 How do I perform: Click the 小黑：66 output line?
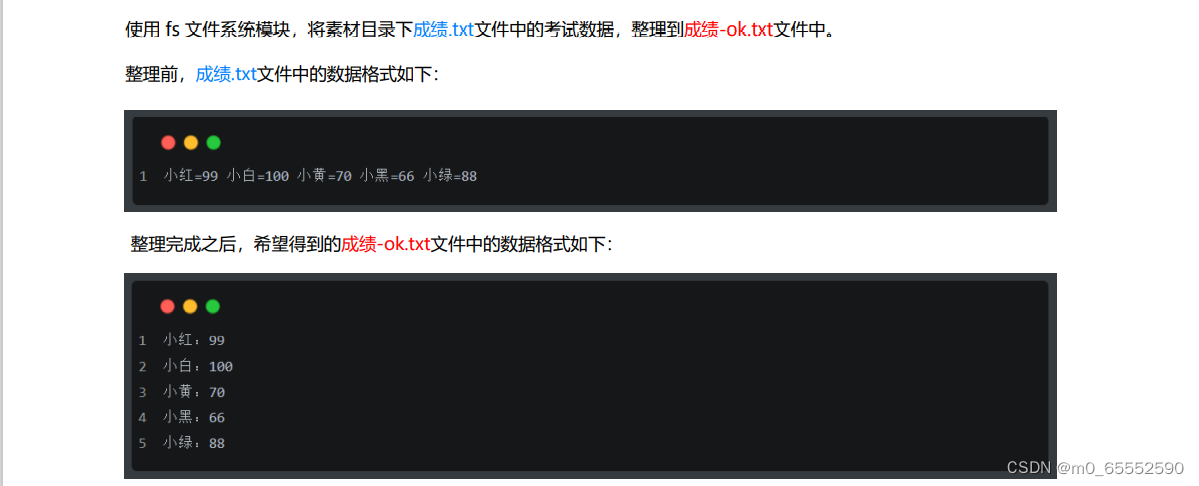(193, 418)
